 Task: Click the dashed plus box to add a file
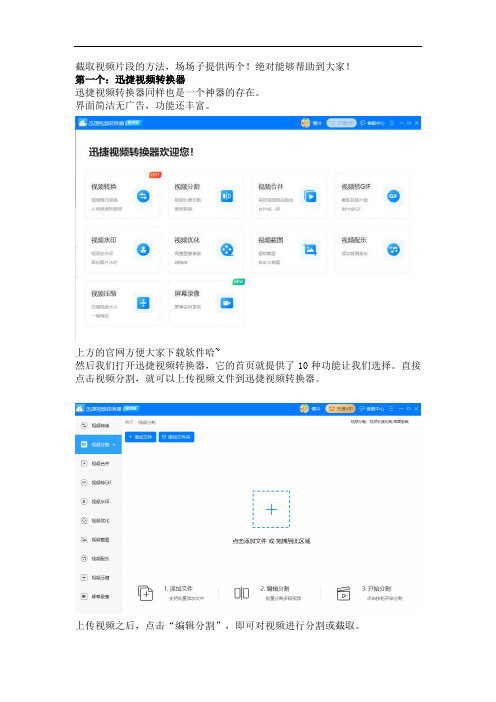point(271,509)
